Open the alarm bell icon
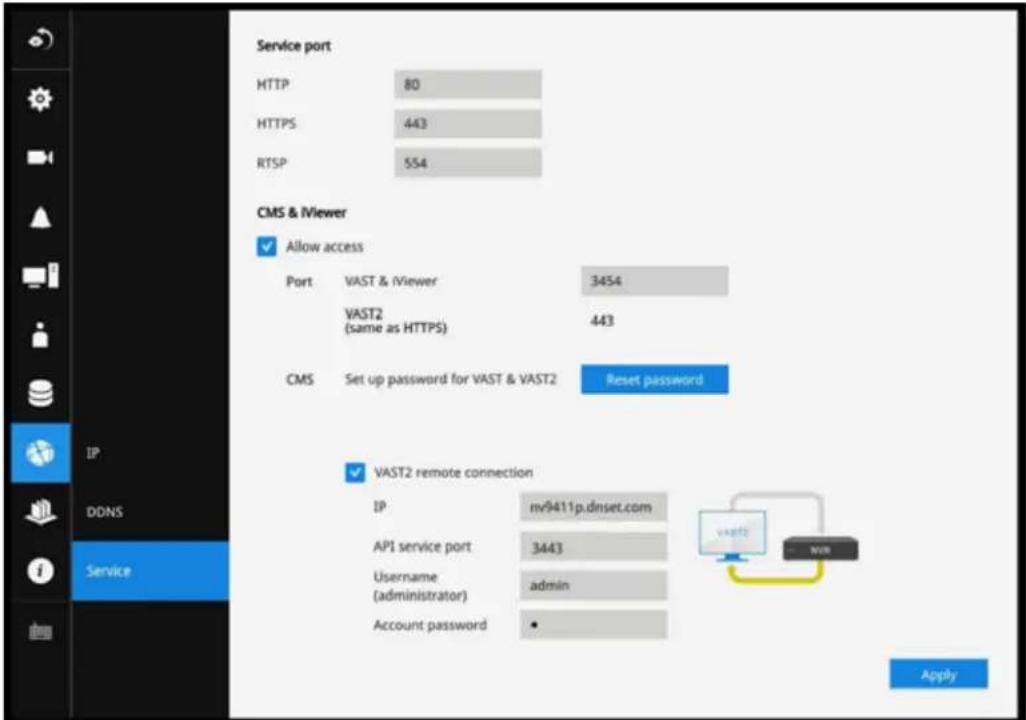Screen dimensions: 1026x720 coord(41,217)
